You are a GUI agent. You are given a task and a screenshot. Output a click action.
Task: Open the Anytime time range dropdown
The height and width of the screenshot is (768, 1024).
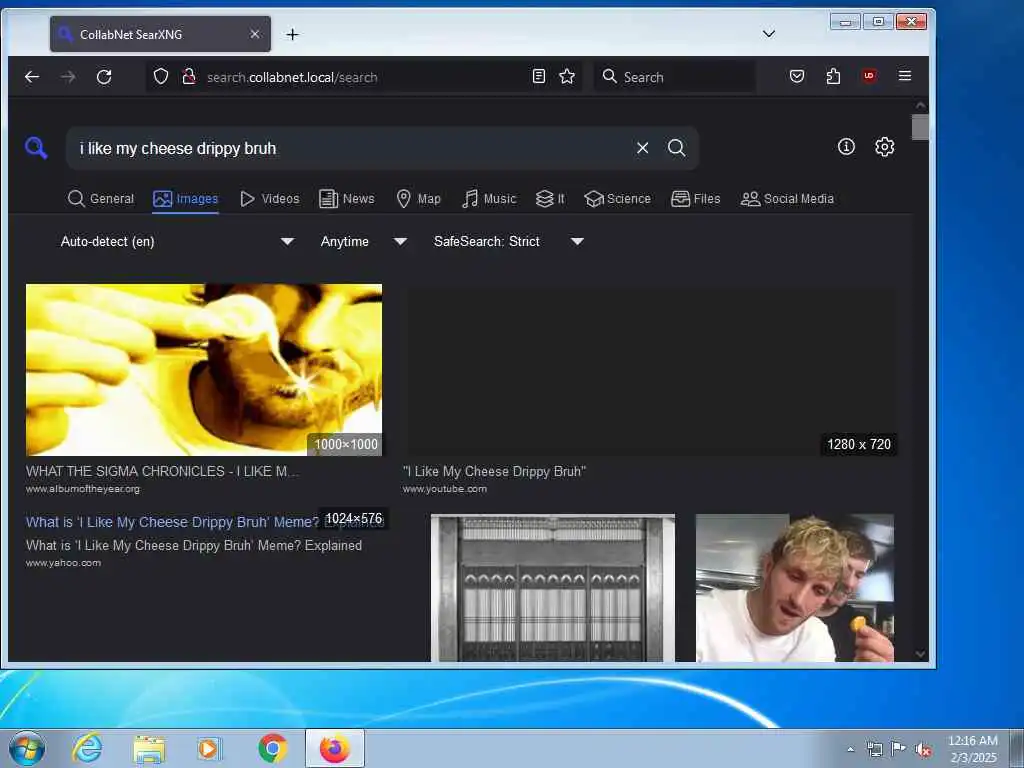pyautogui.click(x=364, y=242)
